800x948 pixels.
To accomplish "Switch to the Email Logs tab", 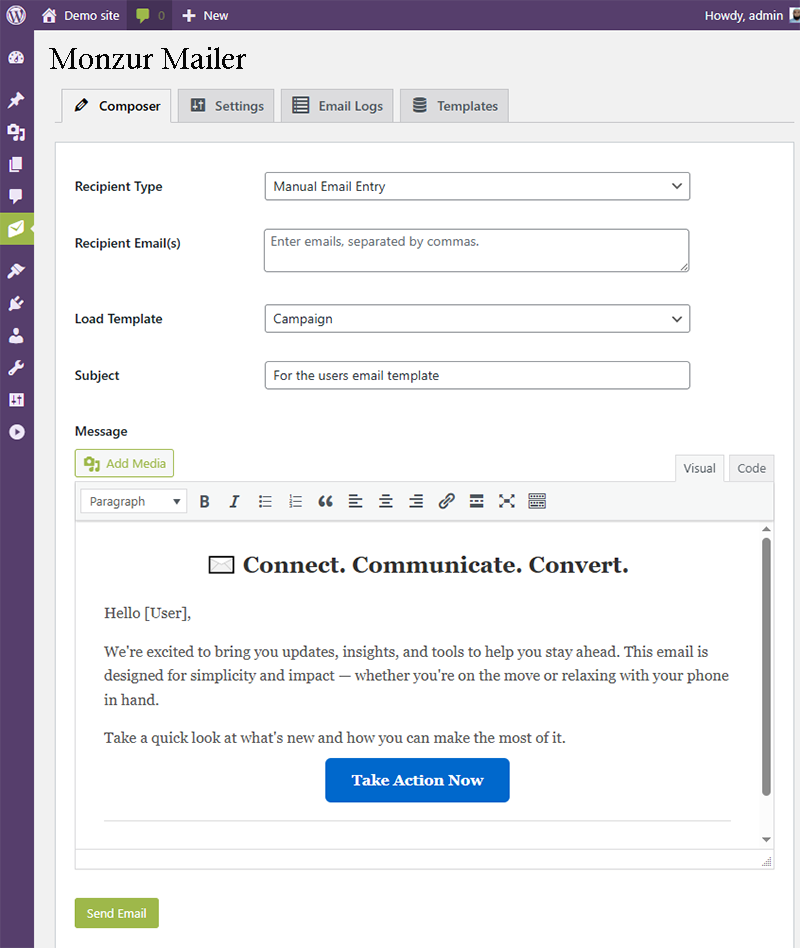I will 337,106.
